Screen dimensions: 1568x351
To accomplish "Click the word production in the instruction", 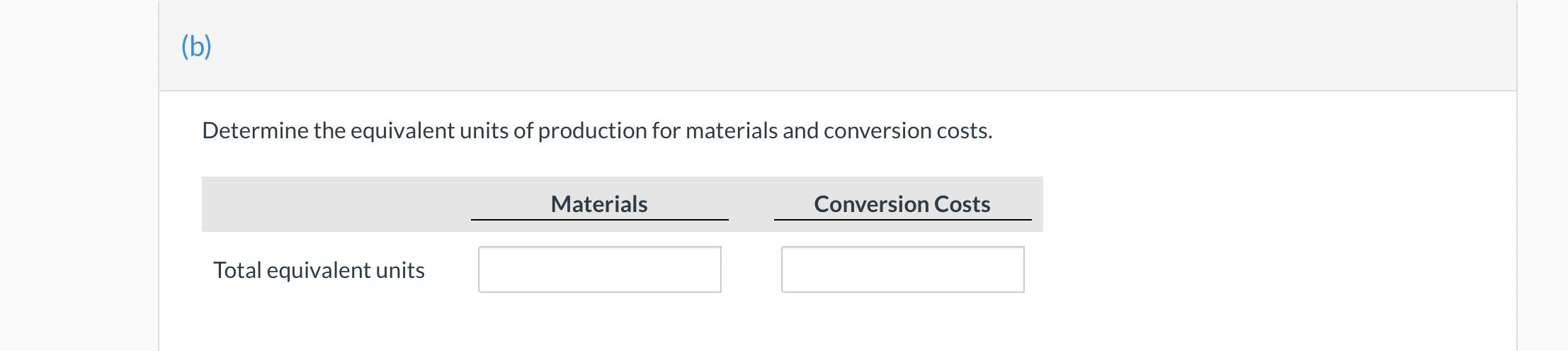I will point(593,131).
